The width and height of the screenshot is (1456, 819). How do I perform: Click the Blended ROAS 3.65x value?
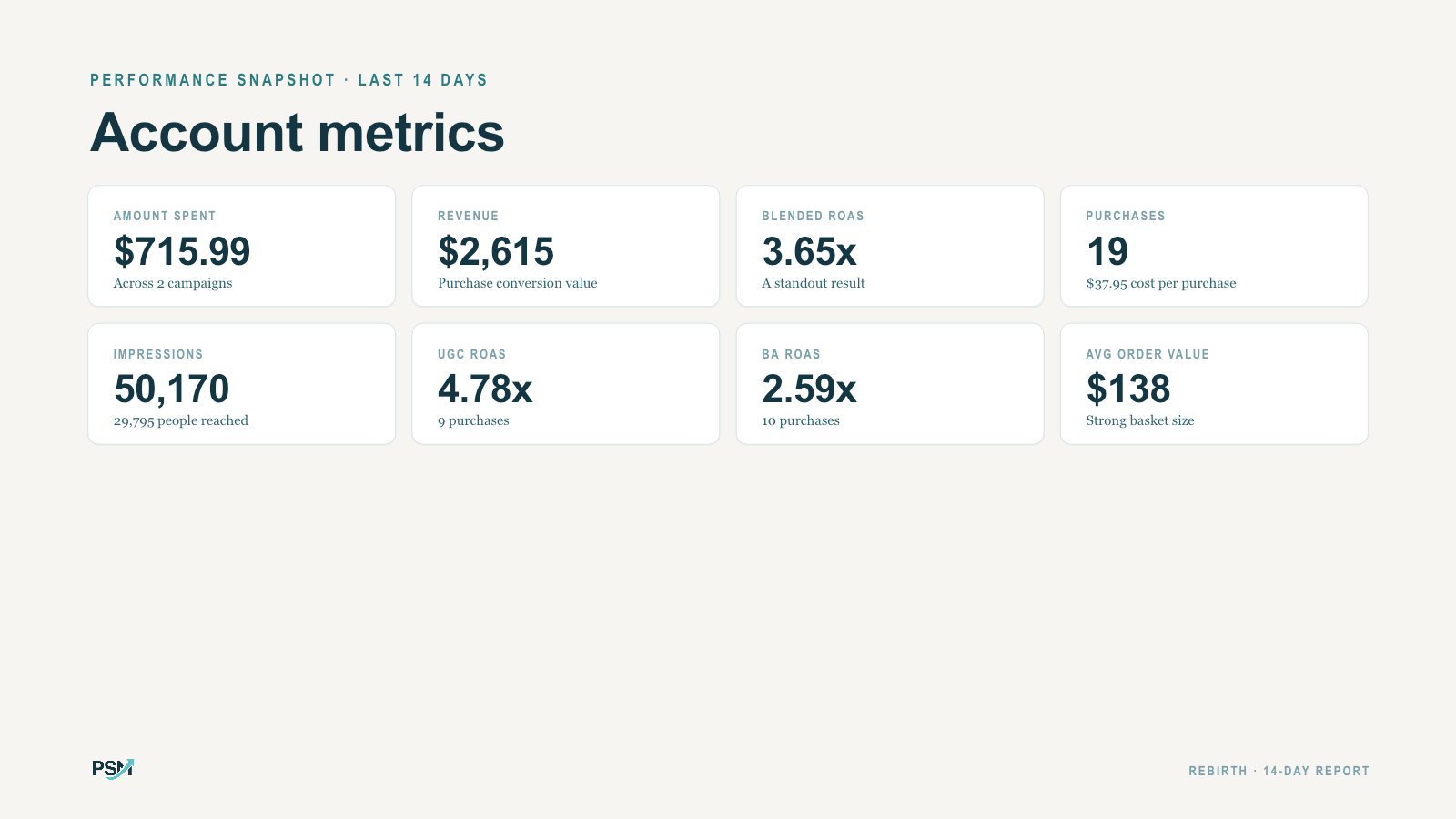tap(809, 251)
